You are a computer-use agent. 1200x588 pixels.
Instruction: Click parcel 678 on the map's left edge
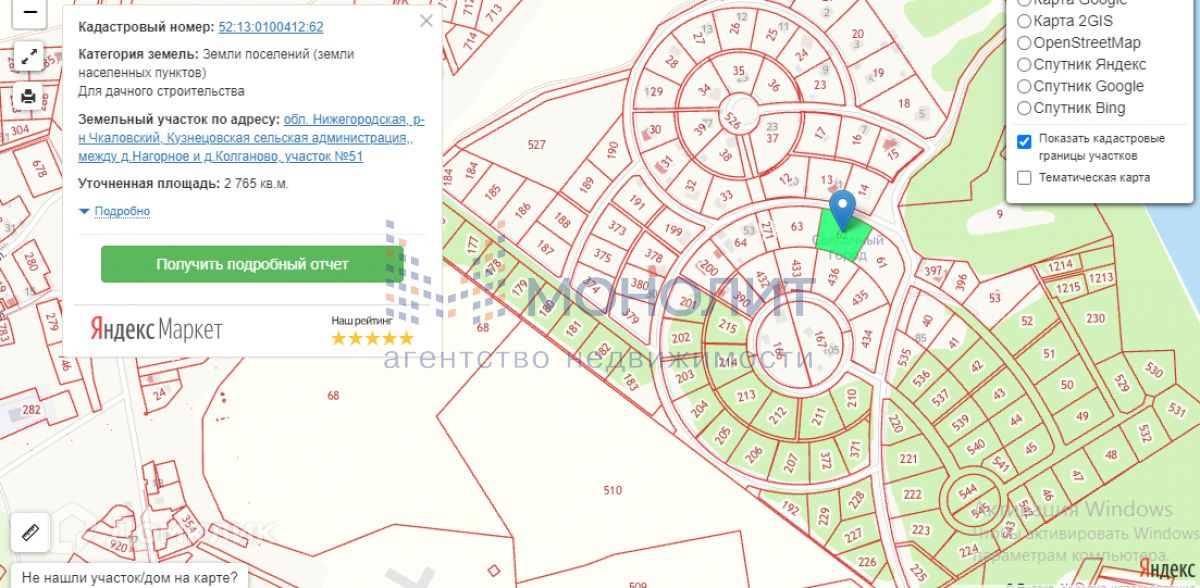coord(40,169)
